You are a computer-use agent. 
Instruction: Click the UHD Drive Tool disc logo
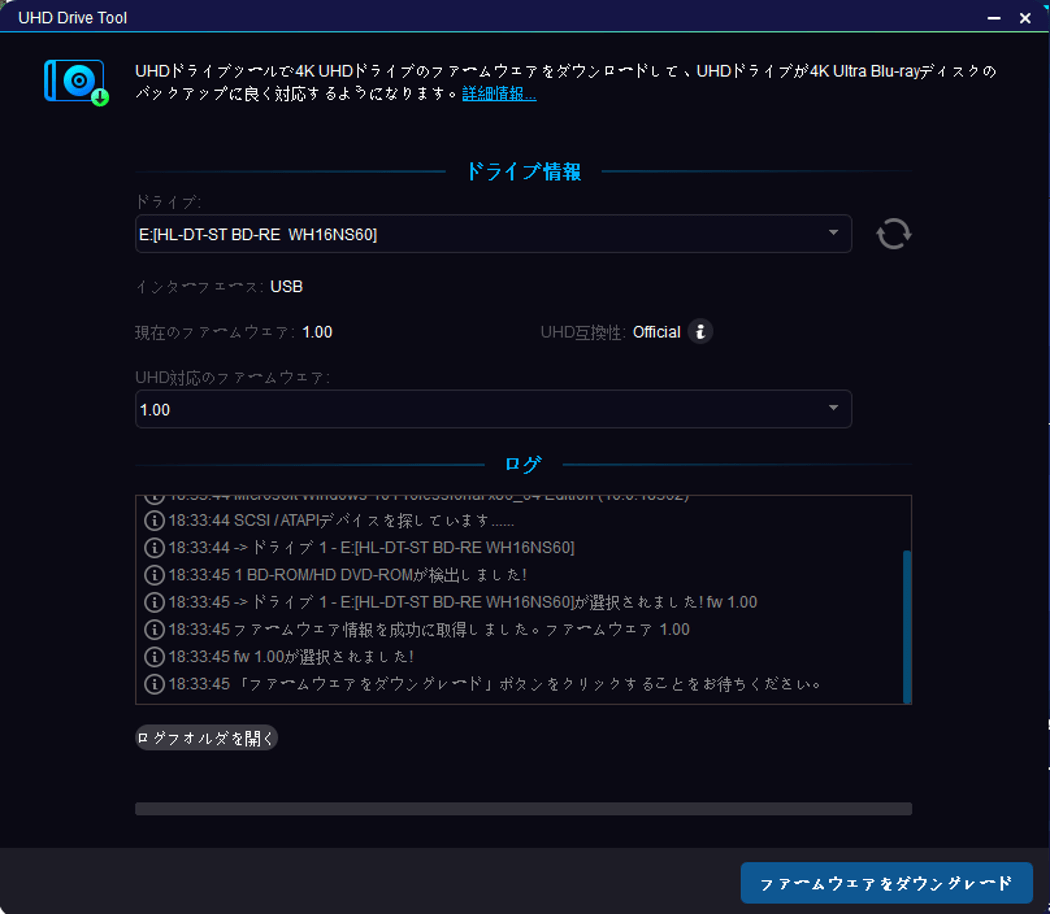pos(76,82)
